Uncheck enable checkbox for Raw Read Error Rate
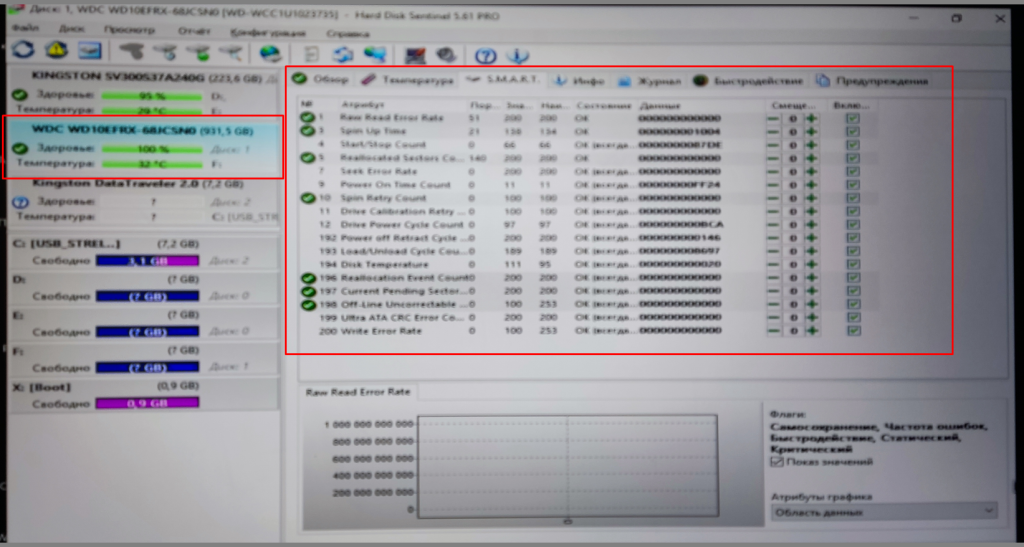 pos(852,118)
